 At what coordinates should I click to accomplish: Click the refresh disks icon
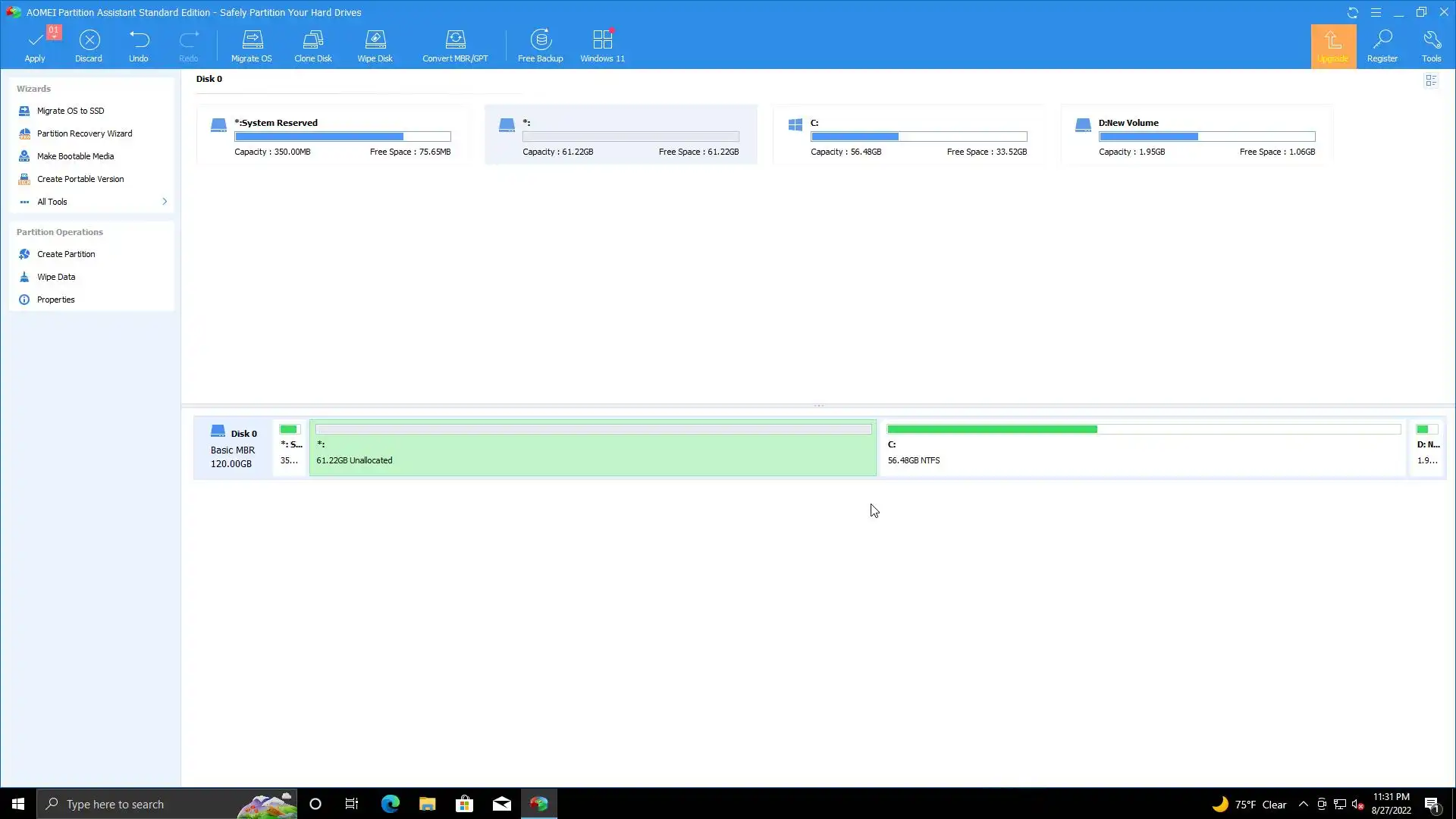pyautogui.click(x=1352, y=12)
